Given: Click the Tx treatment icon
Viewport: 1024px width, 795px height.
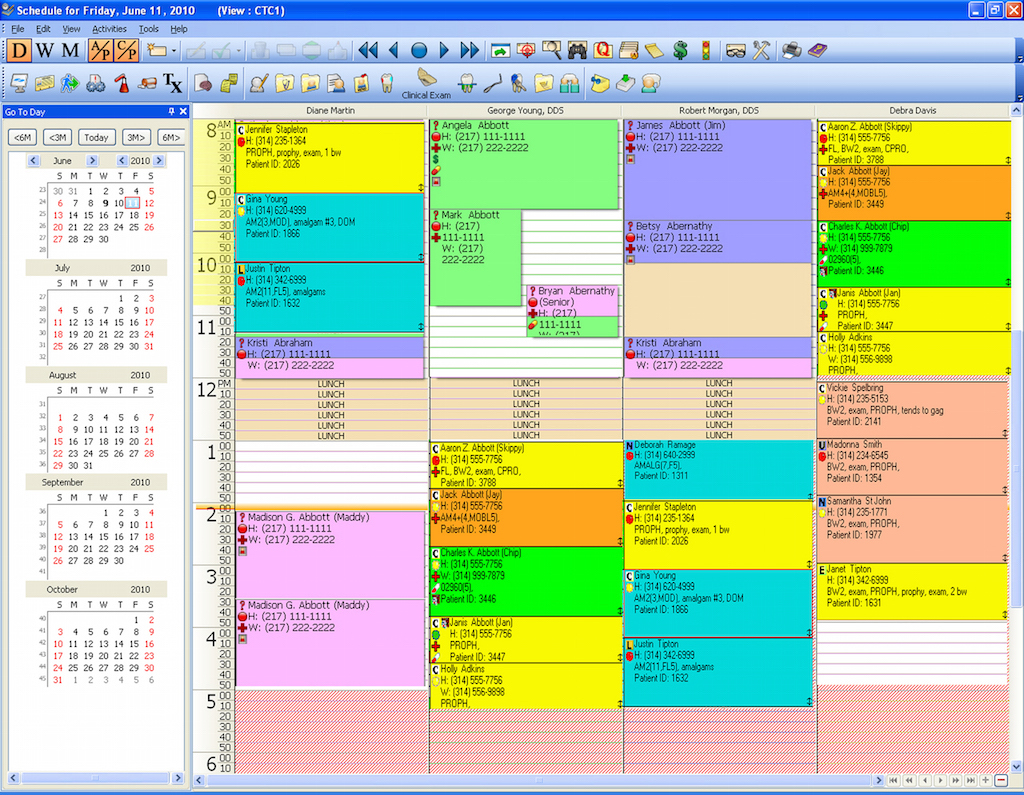Looking at the screenshot, I should point(172,83).
